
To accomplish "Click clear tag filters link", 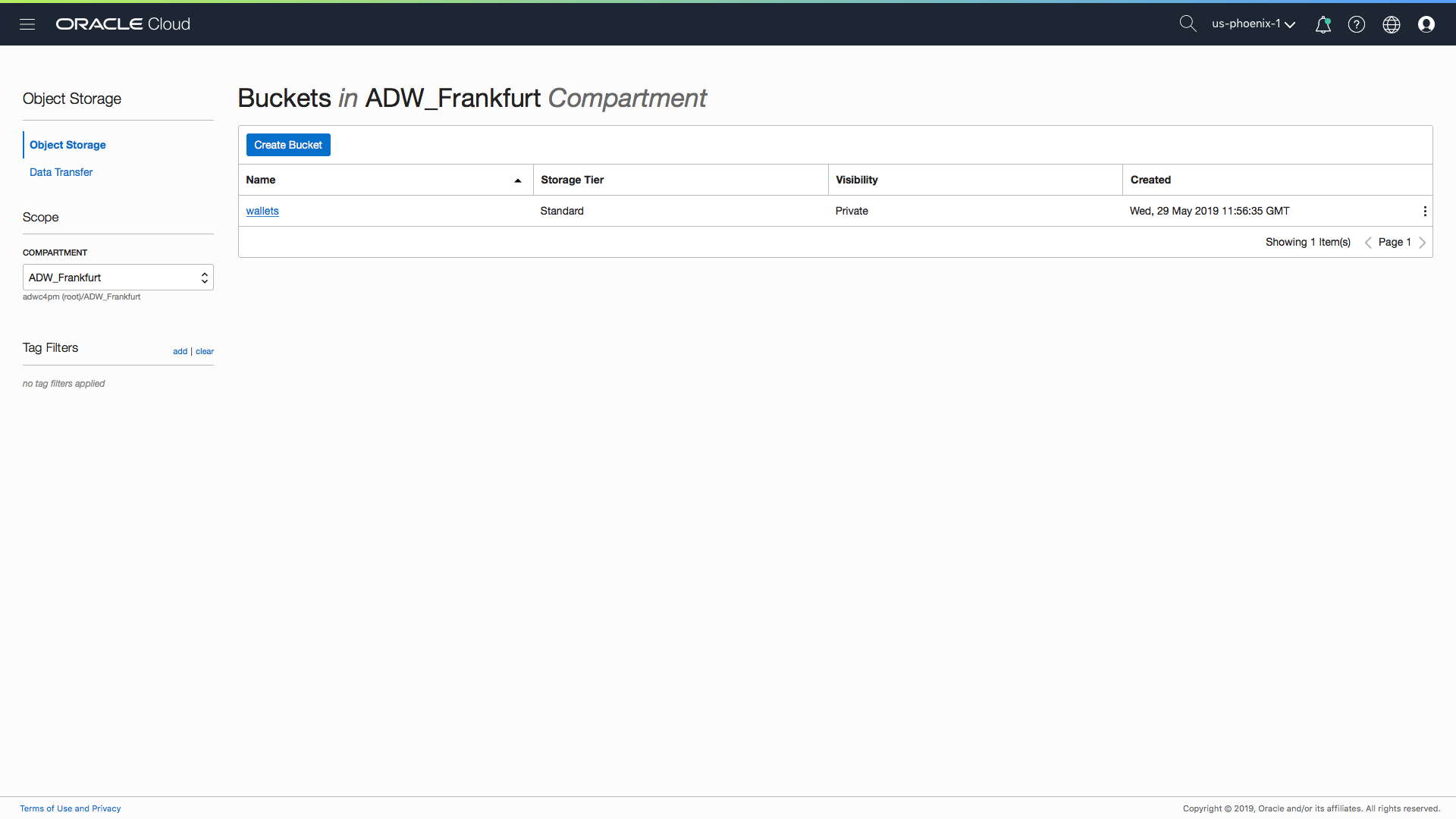I will (205, 352).
